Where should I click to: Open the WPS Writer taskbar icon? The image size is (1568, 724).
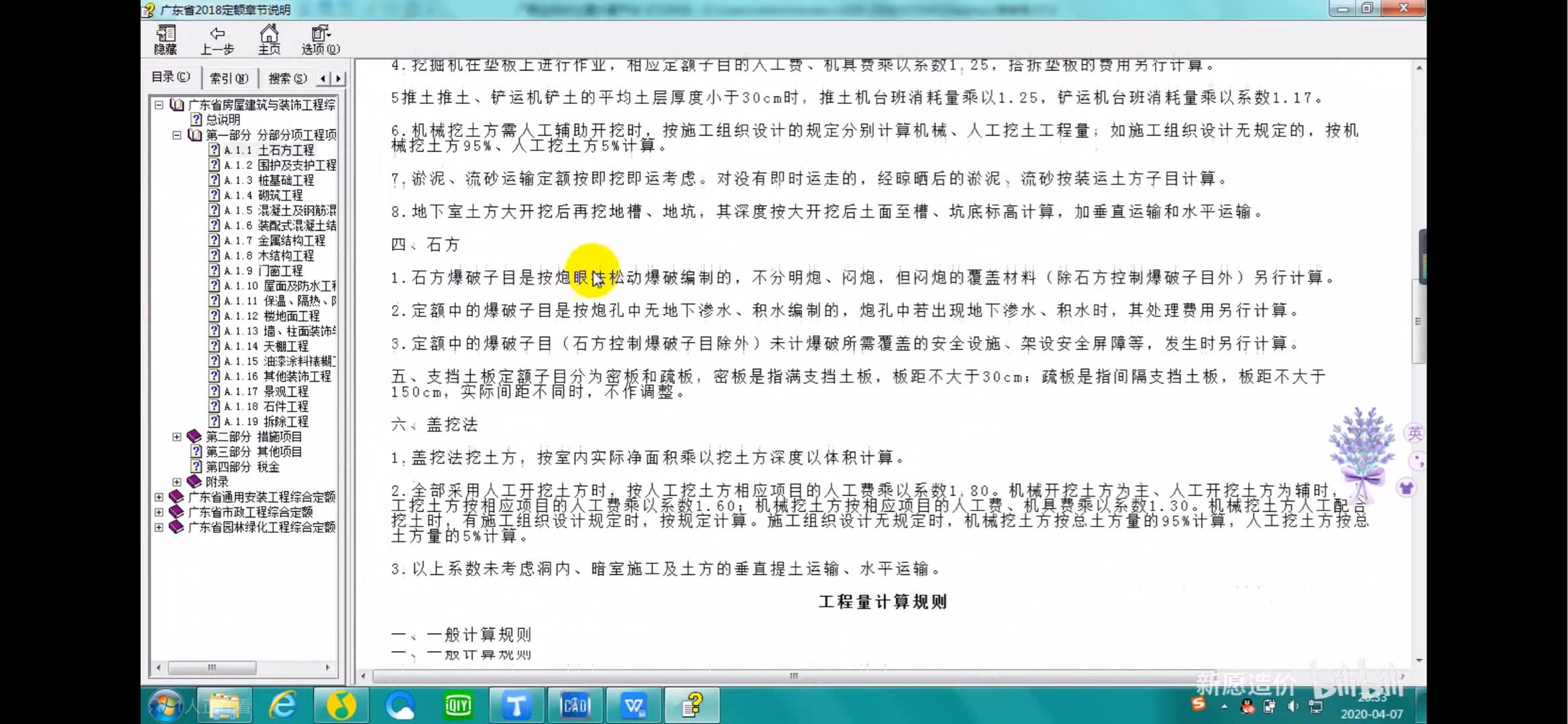click(x=634, y=705)
